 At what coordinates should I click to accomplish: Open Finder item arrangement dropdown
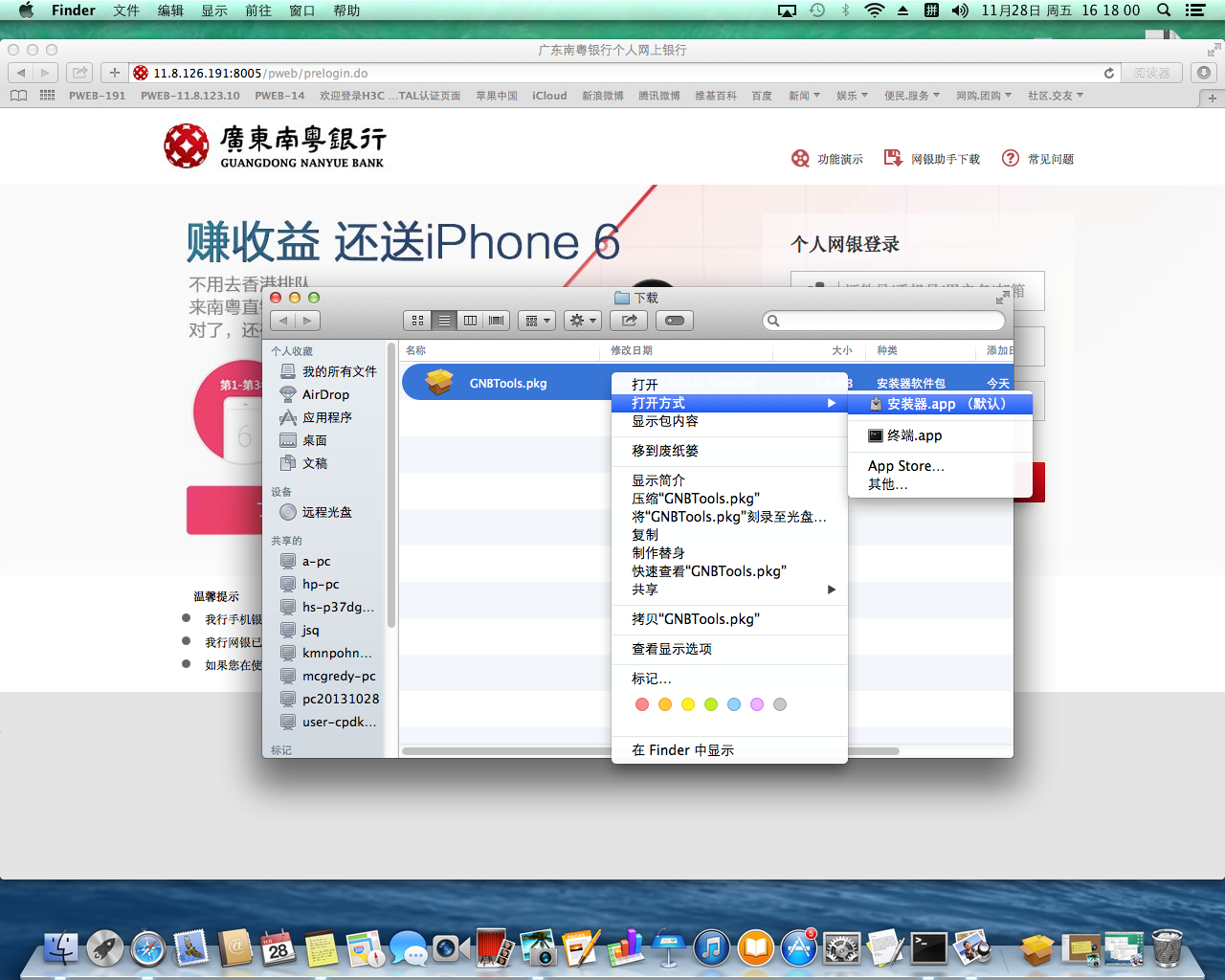(537, 321)
